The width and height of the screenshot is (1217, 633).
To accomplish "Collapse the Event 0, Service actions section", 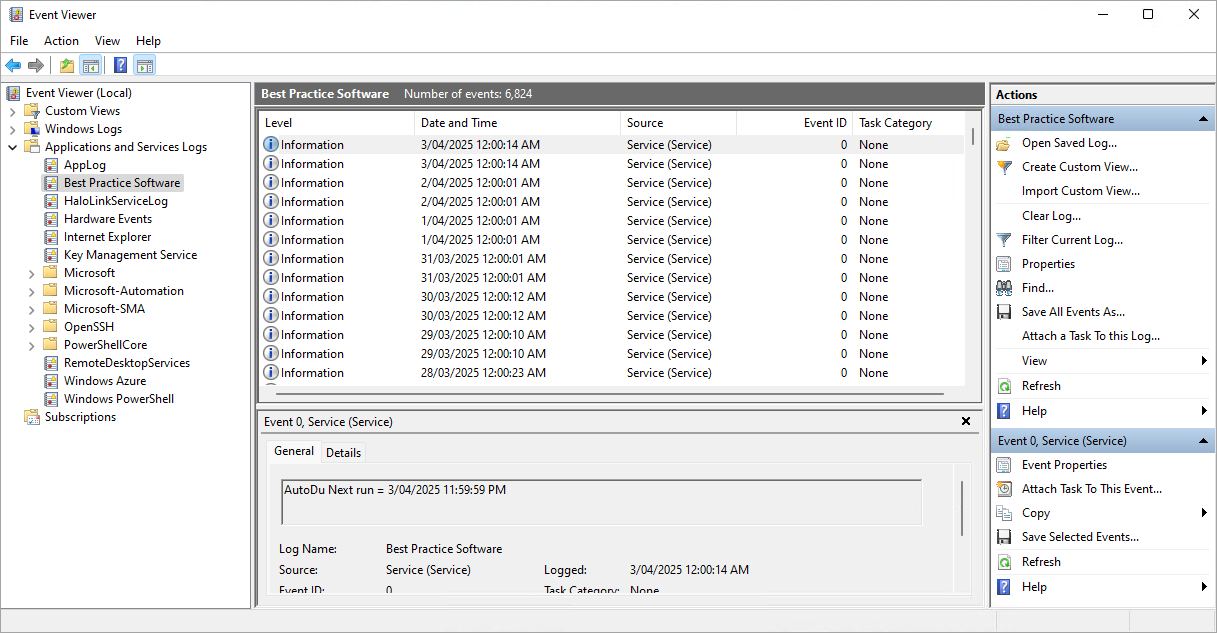I will (1204, 441).
